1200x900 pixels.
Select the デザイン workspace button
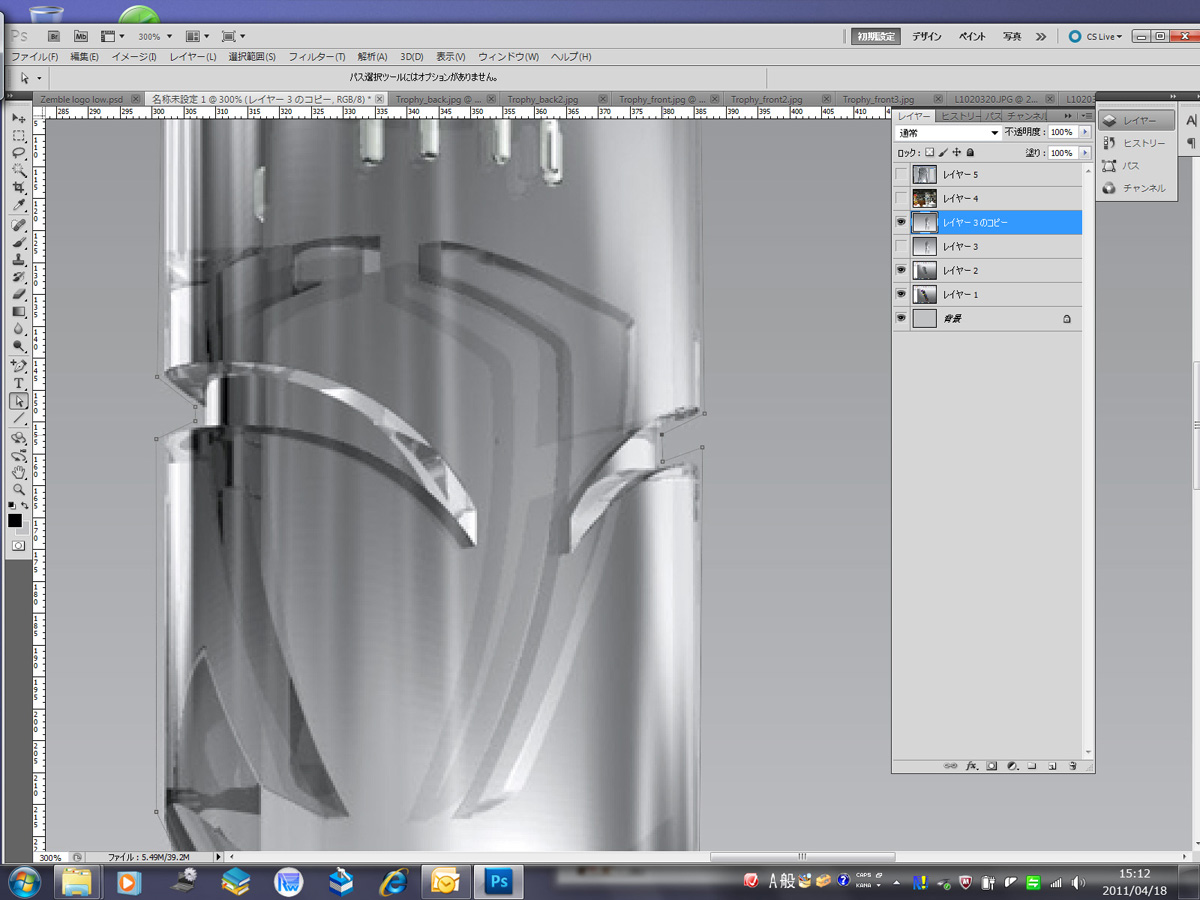[x=926, y=36]
